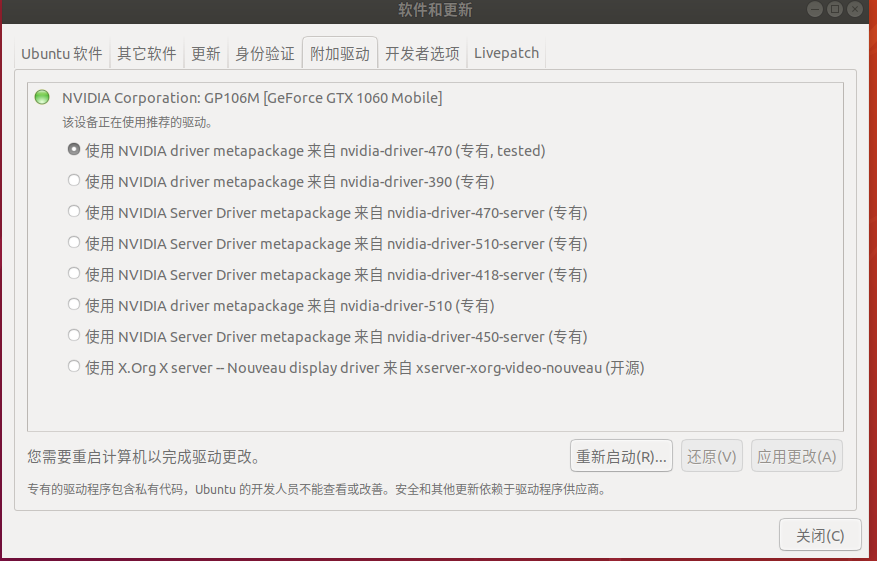Click the 还原(V) button

tap(711, 456)
